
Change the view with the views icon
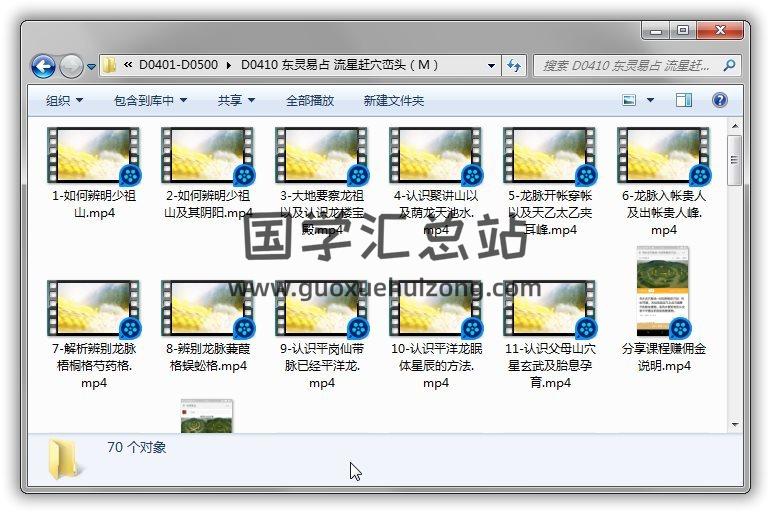629,100
